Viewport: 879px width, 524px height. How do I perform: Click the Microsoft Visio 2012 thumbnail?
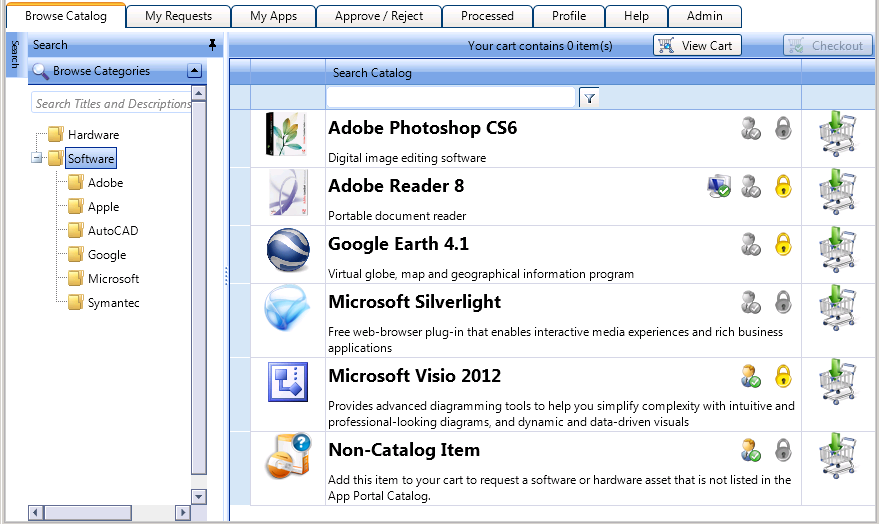click(288, 382)
